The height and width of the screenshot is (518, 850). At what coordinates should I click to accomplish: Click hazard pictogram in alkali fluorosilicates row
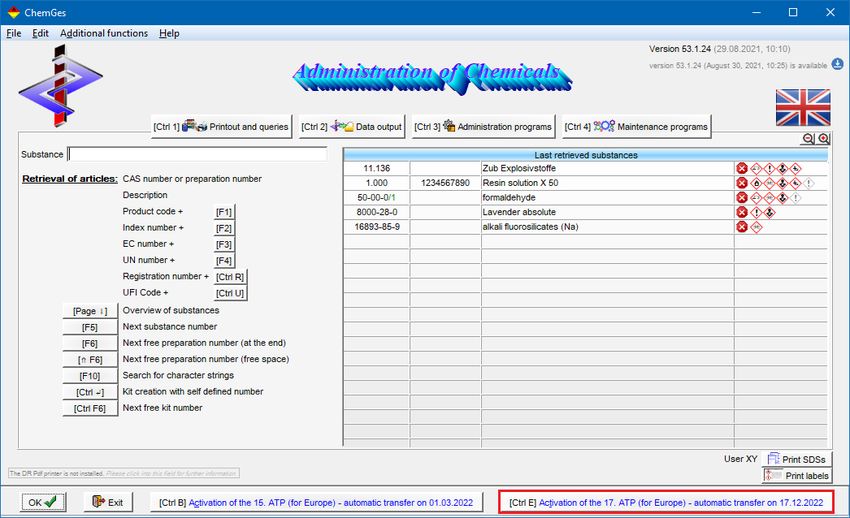(x=756, y=227)
